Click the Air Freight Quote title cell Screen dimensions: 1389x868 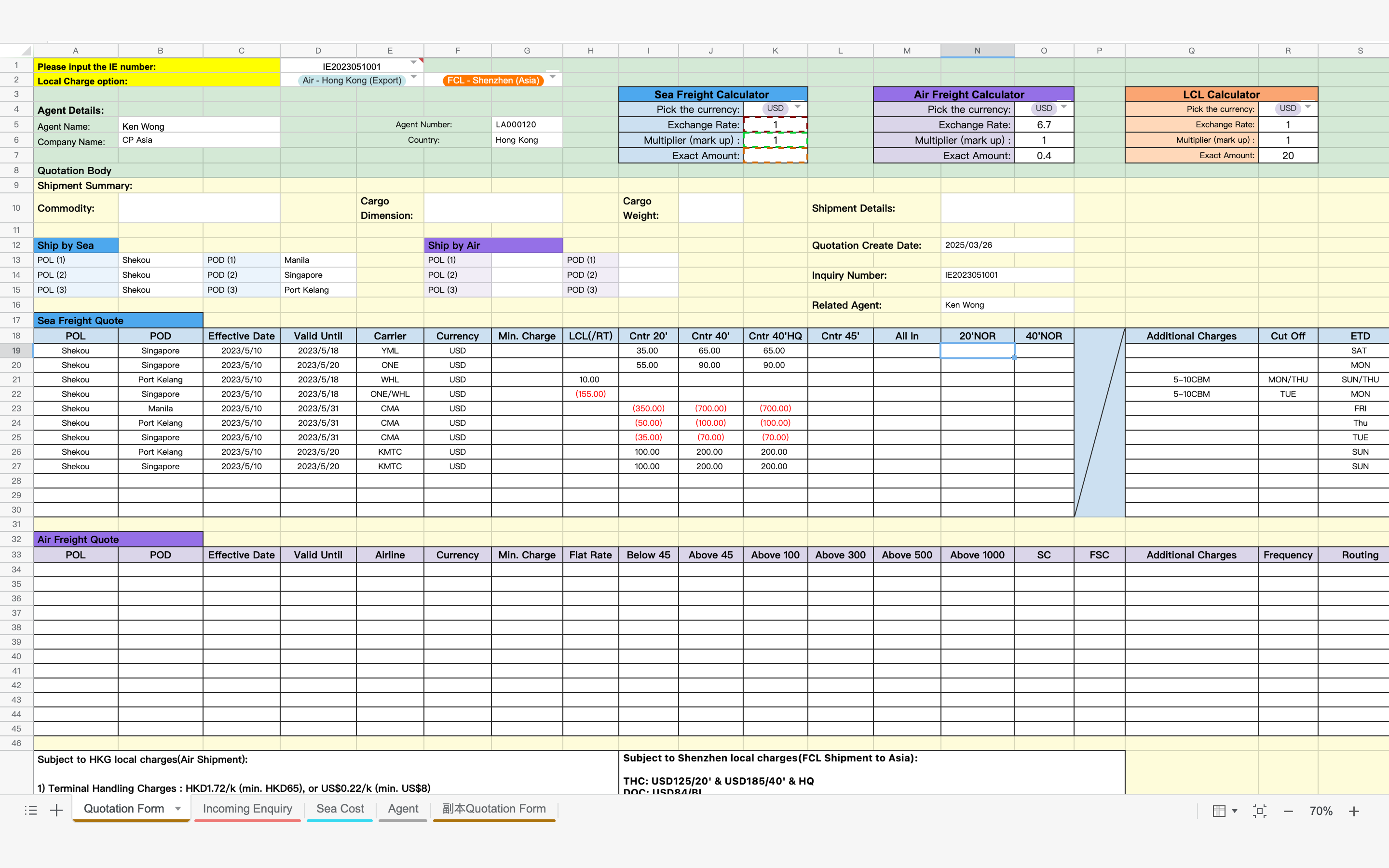pyautogui.click(x=118, y=540)
